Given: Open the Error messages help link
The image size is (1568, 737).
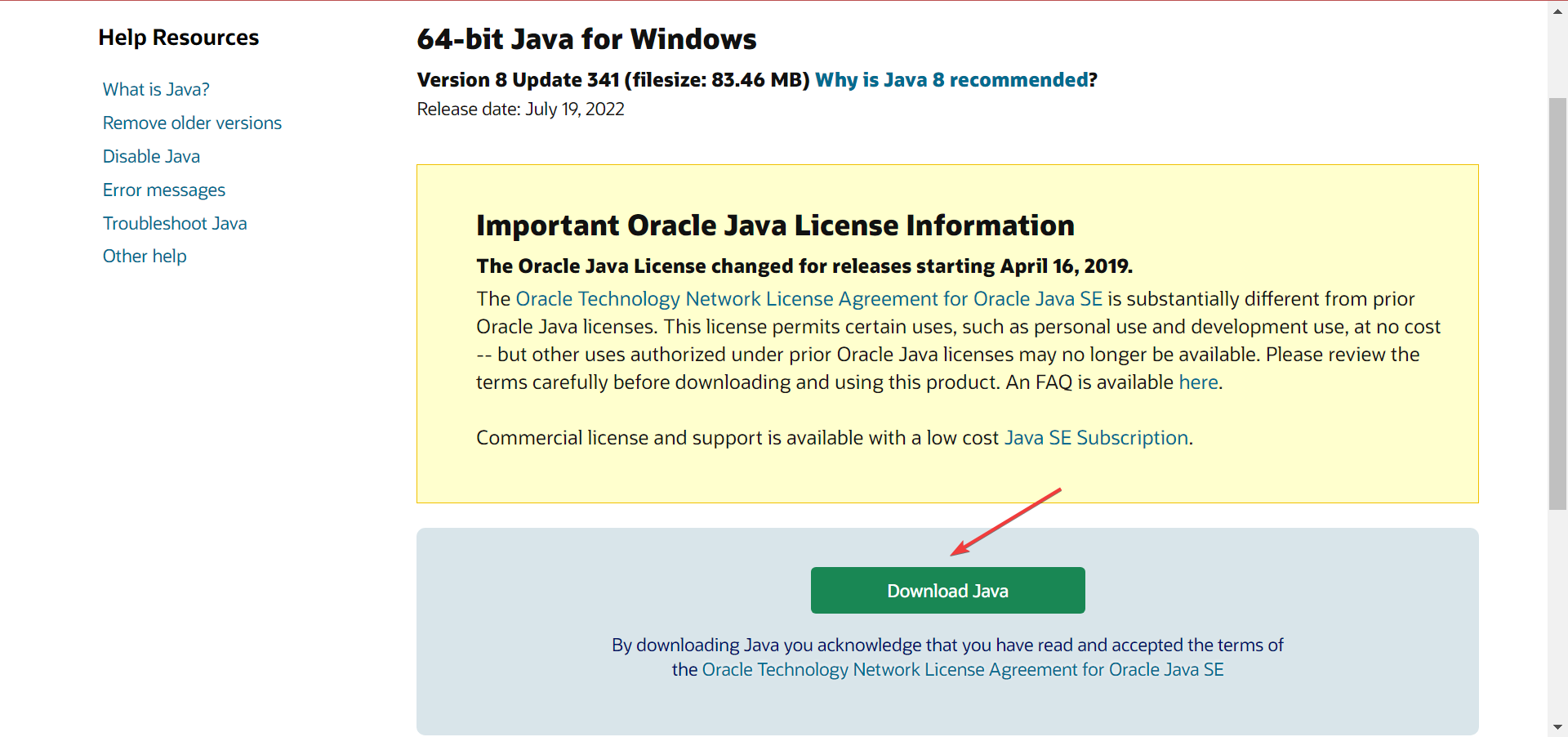Looking at the screenshot, I should 163,190.
